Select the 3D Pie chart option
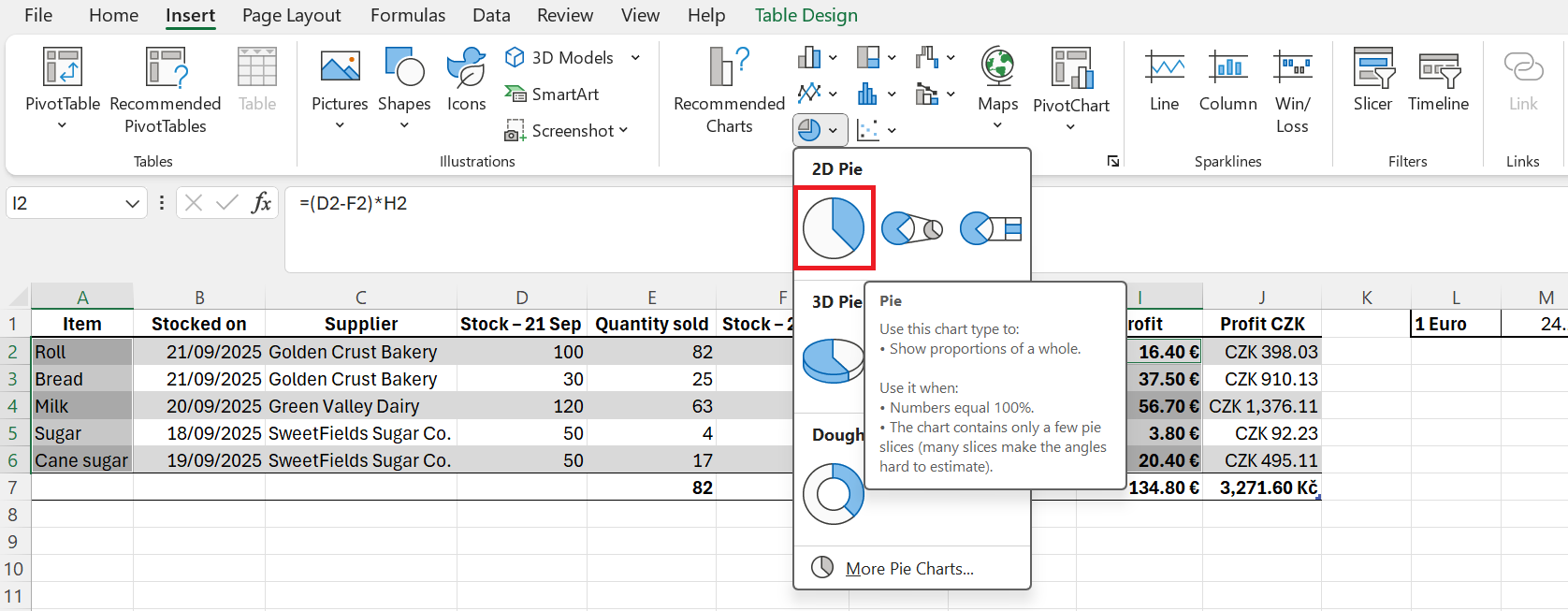Screen dimensions: 1568x611 pyautogui.click(x=831, y=360)
